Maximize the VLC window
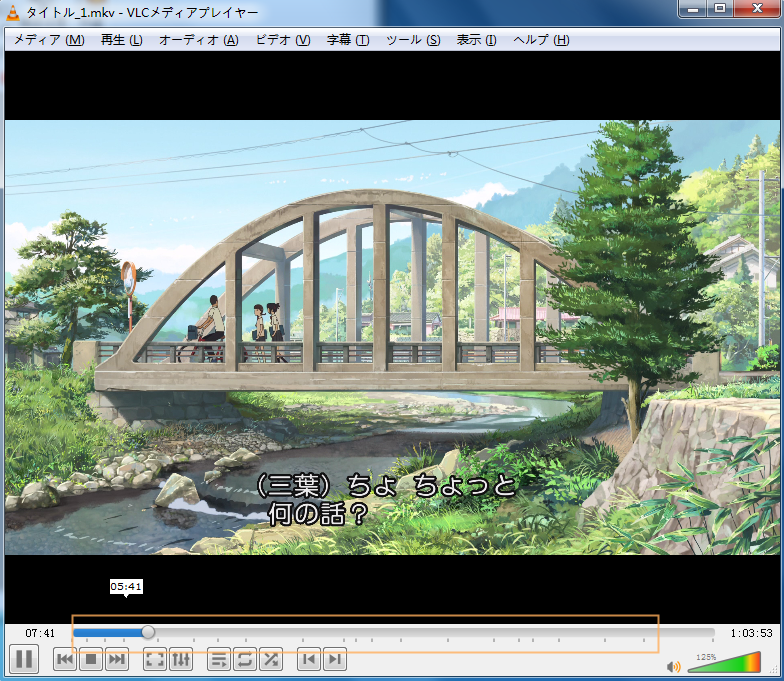The height and width of the screenshot is (681, 784). click(720, 8)
